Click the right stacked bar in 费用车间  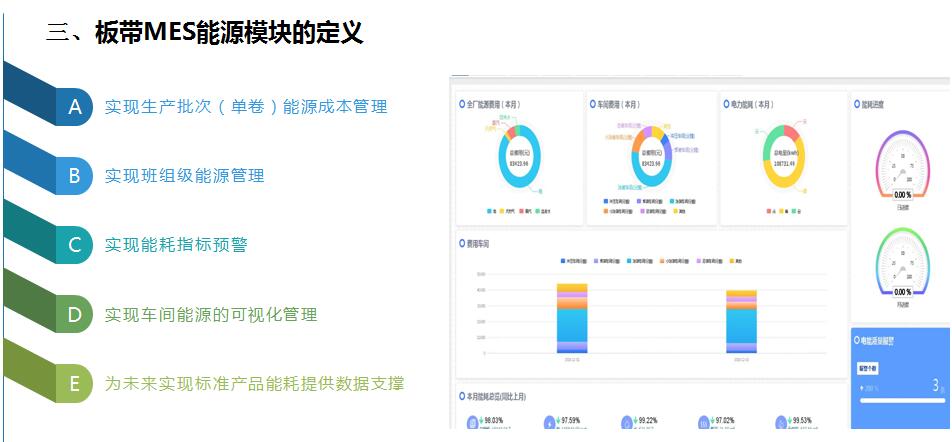point(742,321)
